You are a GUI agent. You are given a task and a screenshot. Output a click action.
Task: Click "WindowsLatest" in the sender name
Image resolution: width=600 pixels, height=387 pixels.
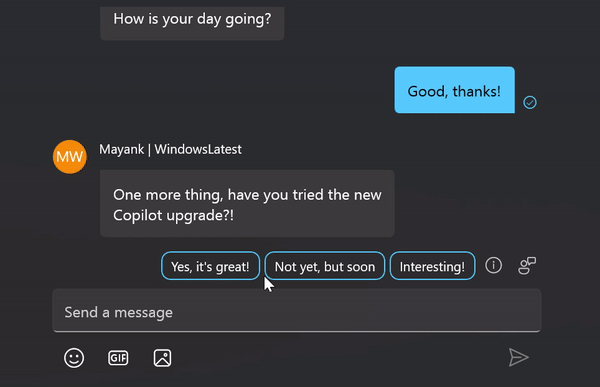coord(198,149)
